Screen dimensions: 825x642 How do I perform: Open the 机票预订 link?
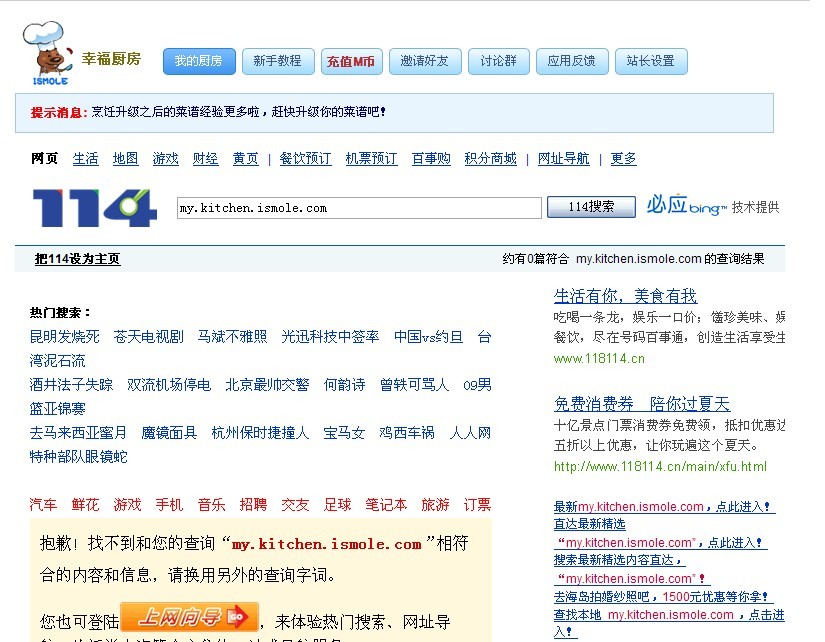click(371, 158)
